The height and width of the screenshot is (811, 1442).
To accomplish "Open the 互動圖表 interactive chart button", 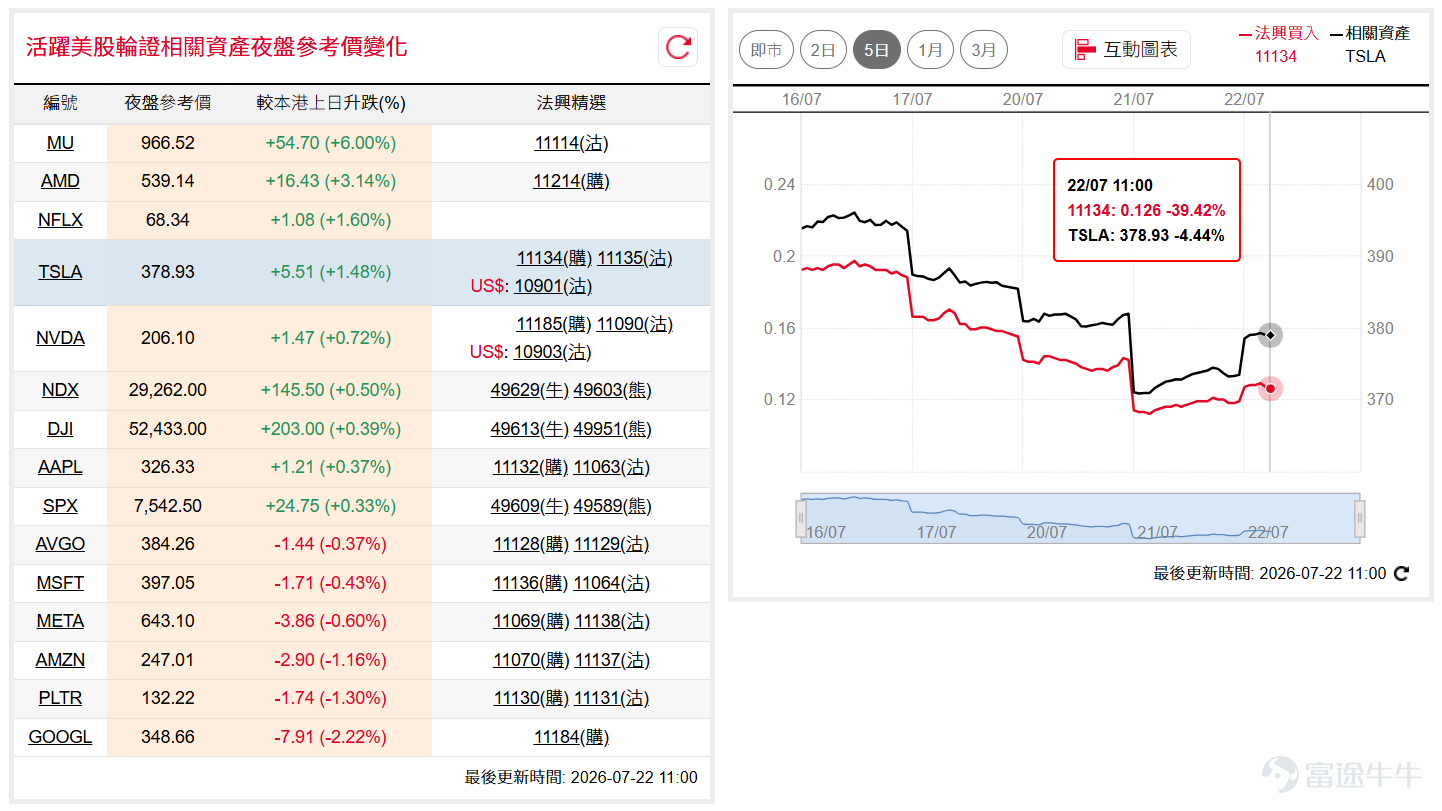I will [1126, 49].
